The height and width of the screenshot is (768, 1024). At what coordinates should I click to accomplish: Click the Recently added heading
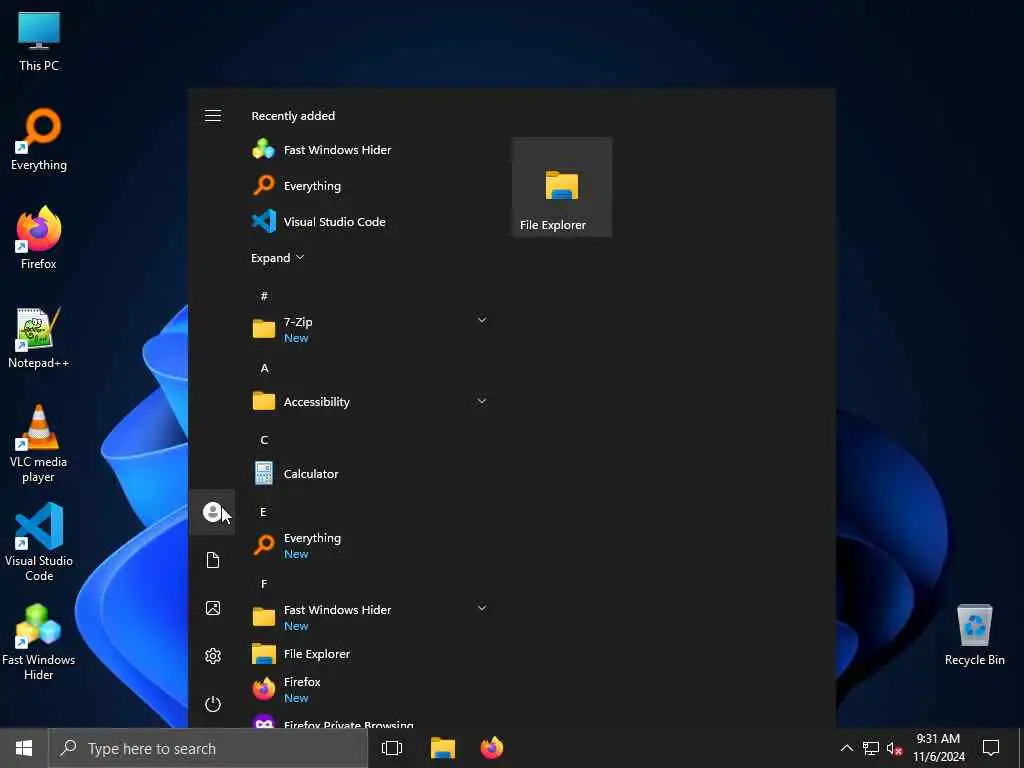tap(293, 116)
